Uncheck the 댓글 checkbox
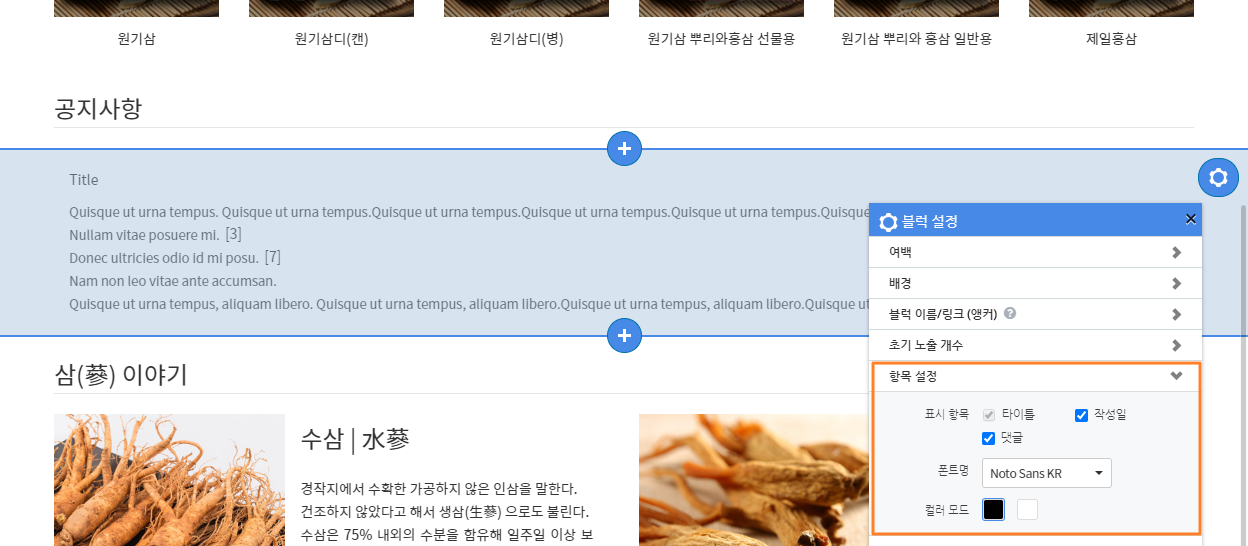This screenshot has width=1248, height=546. (989, 438)
